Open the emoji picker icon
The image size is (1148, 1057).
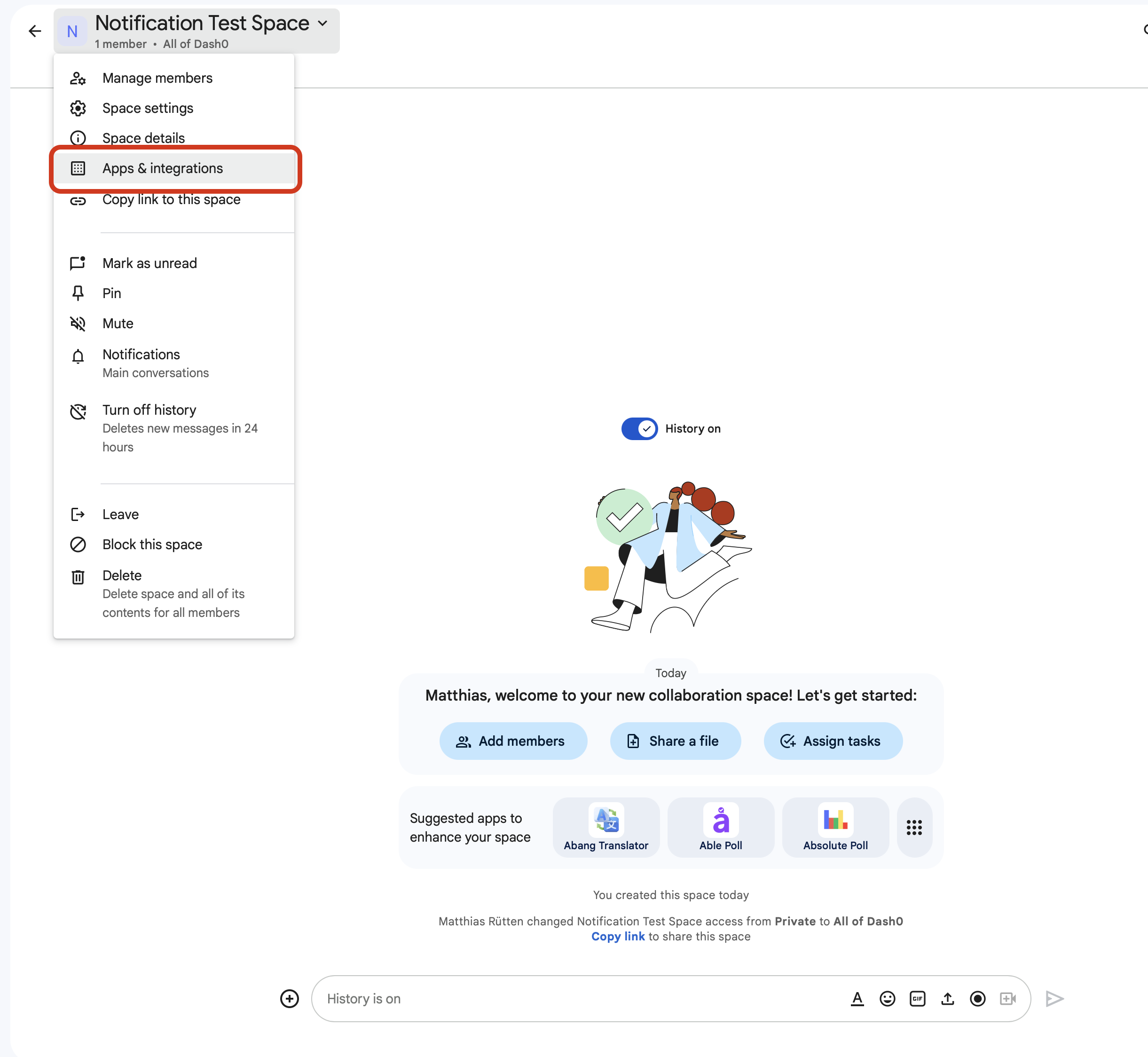coord(887,999)
